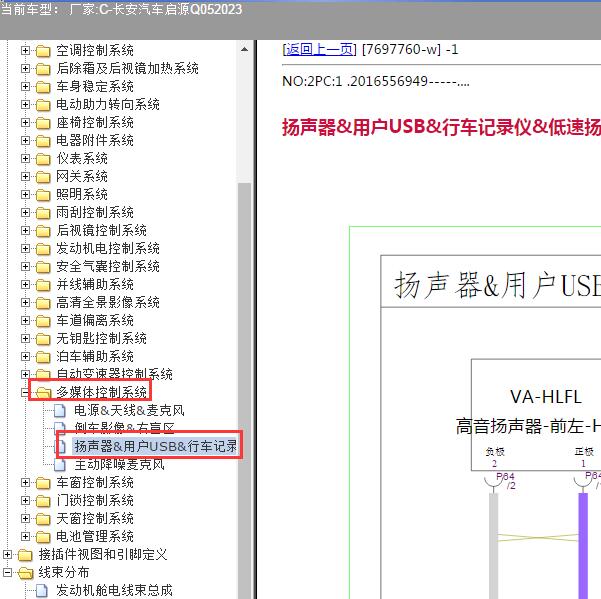This screenshot has width=601, height=599.
Task: Click the 发动机电控制系统 folder icon
Action: 43,249
